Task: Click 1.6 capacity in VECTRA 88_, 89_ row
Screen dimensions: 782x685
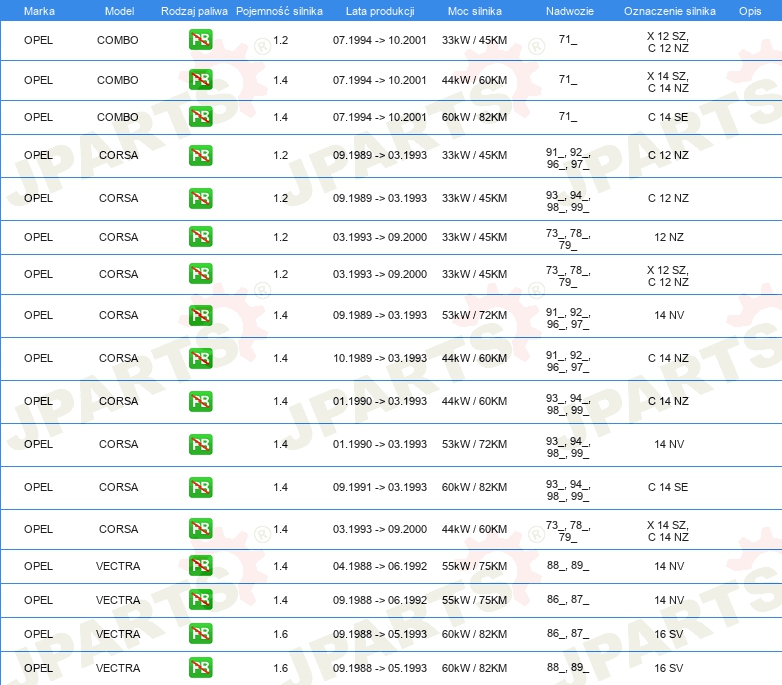Action: [280, 668]
